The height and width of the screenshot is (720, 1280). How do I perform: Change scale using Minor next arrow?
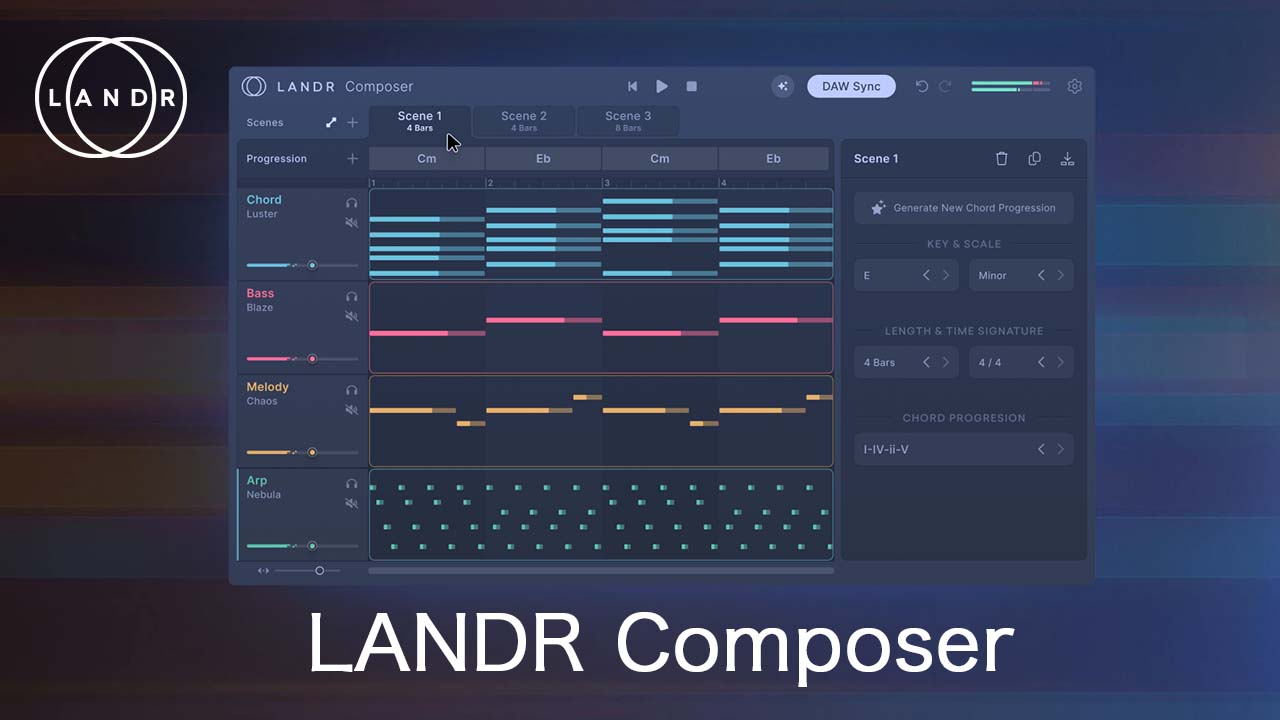tap(1061, 275)
